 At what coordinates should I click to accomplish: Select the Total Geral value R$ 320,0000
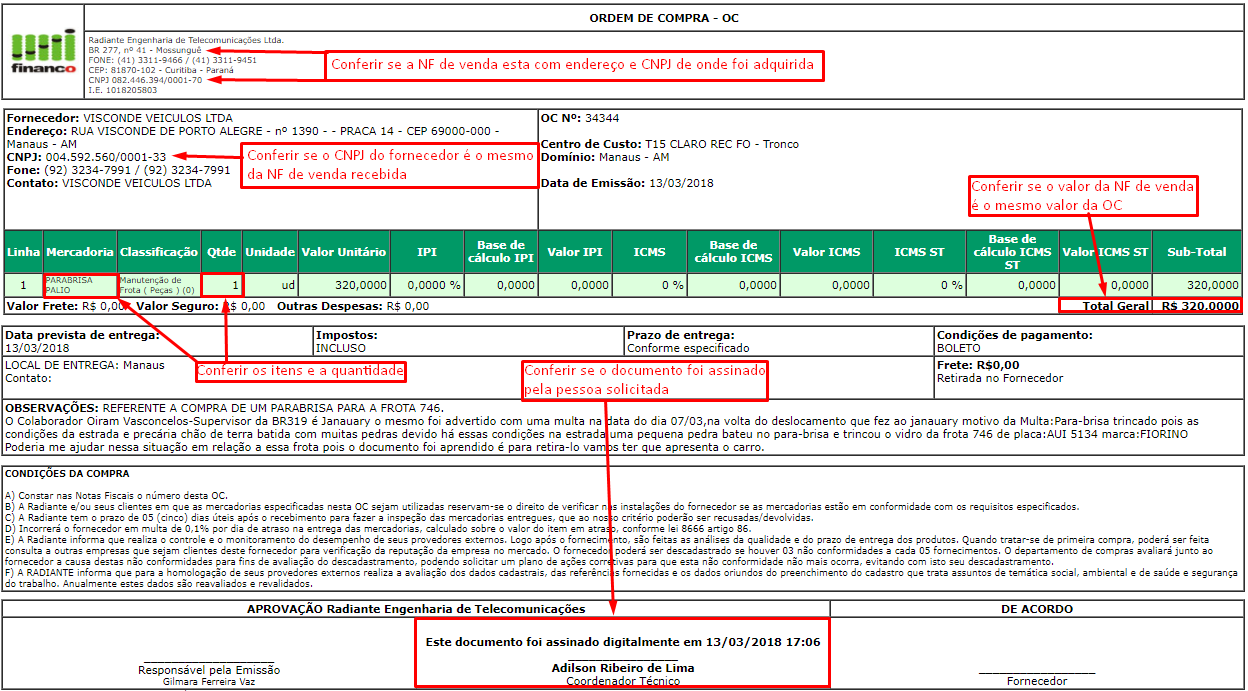[x=1200, y=306]
